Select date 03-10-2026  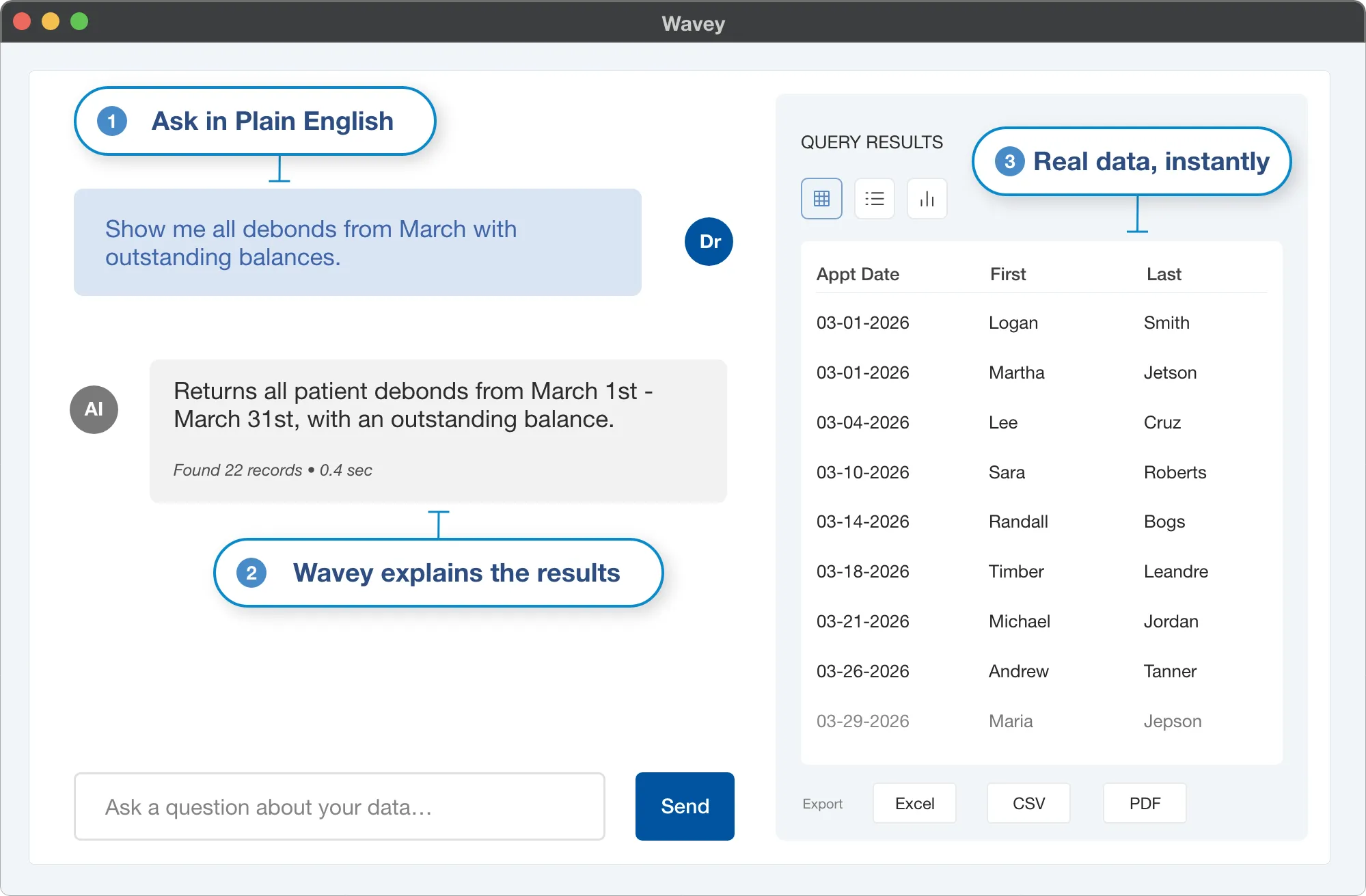click(x=862, y=472)
